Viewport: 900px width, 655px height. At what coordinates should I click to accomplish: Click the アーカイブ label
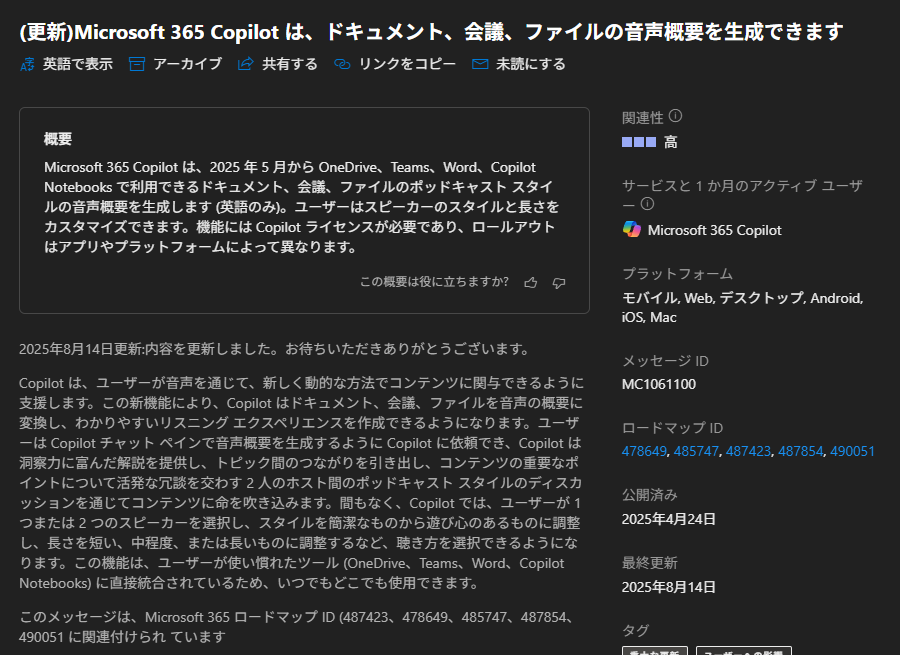point(188,64)
